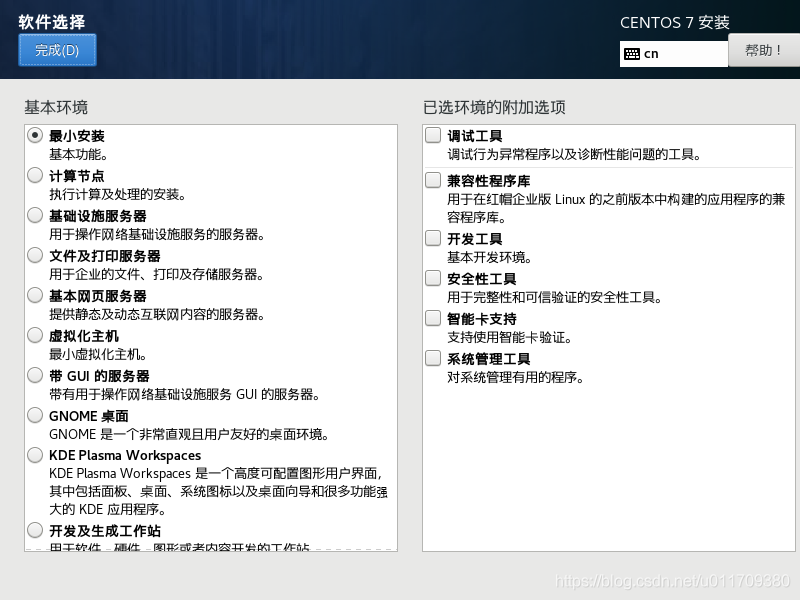
Task: Enable the 安全性工具 checkbox
Action: pos(433,278)
